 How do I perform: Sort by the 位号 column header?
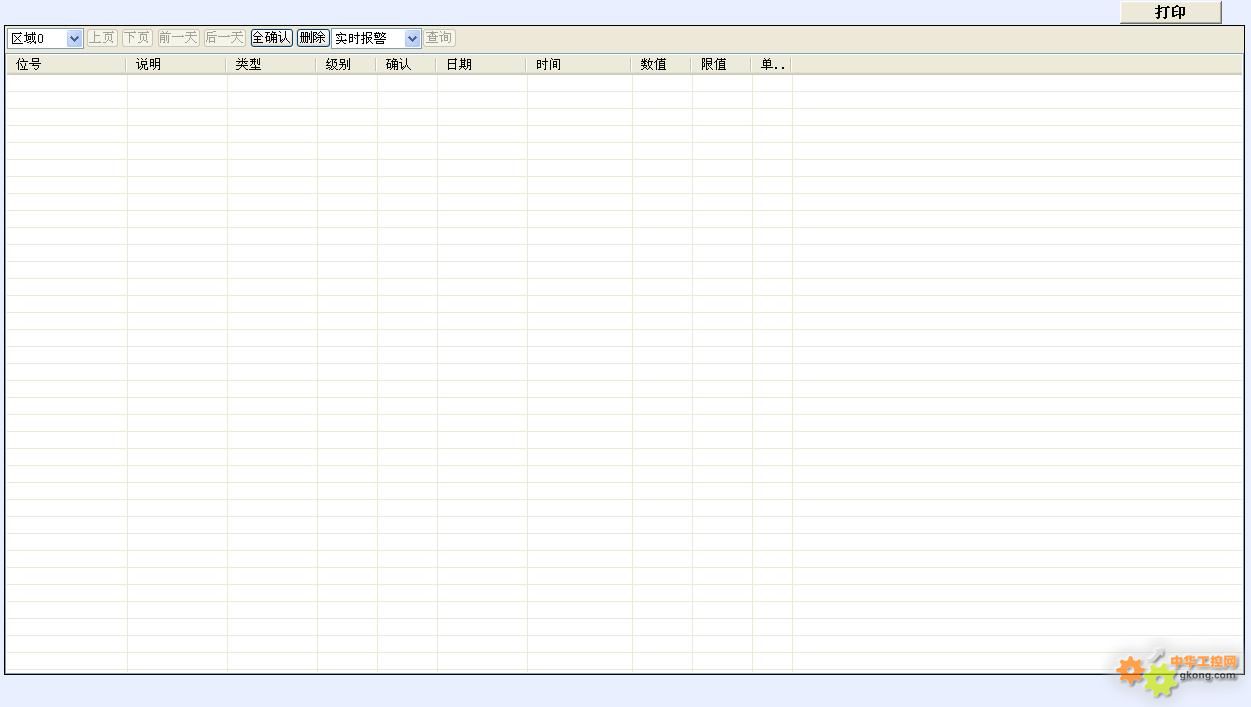66,64
